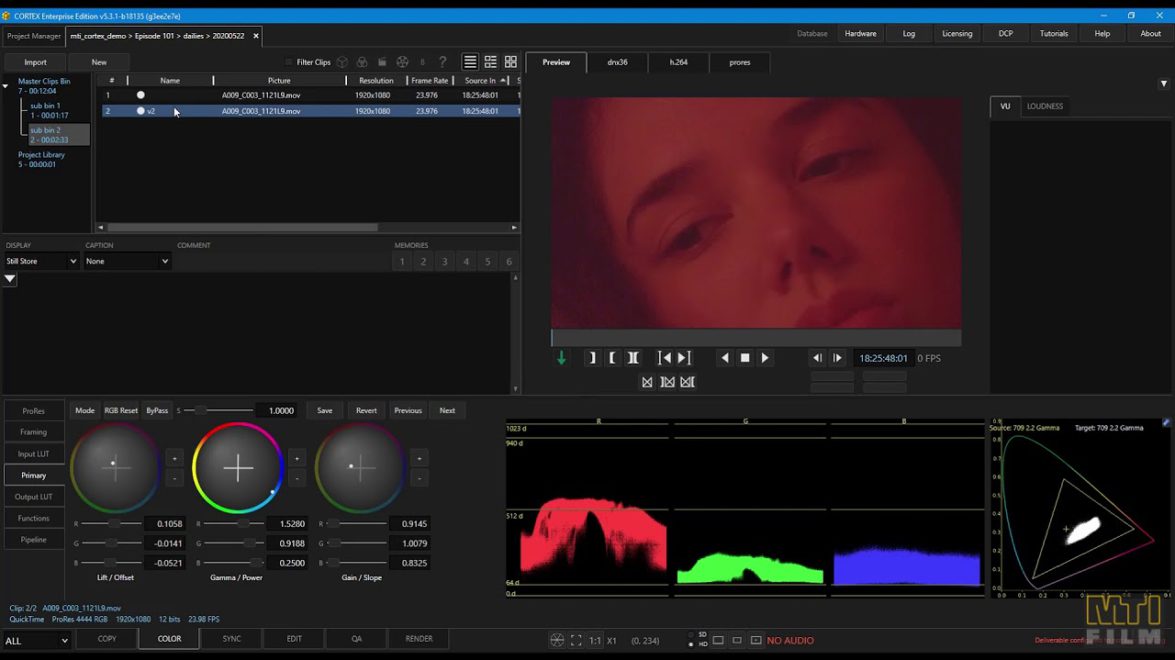1175x660 pixels.
Task: Toggle SD monitoring instead of HD
Action: (690, 633)
